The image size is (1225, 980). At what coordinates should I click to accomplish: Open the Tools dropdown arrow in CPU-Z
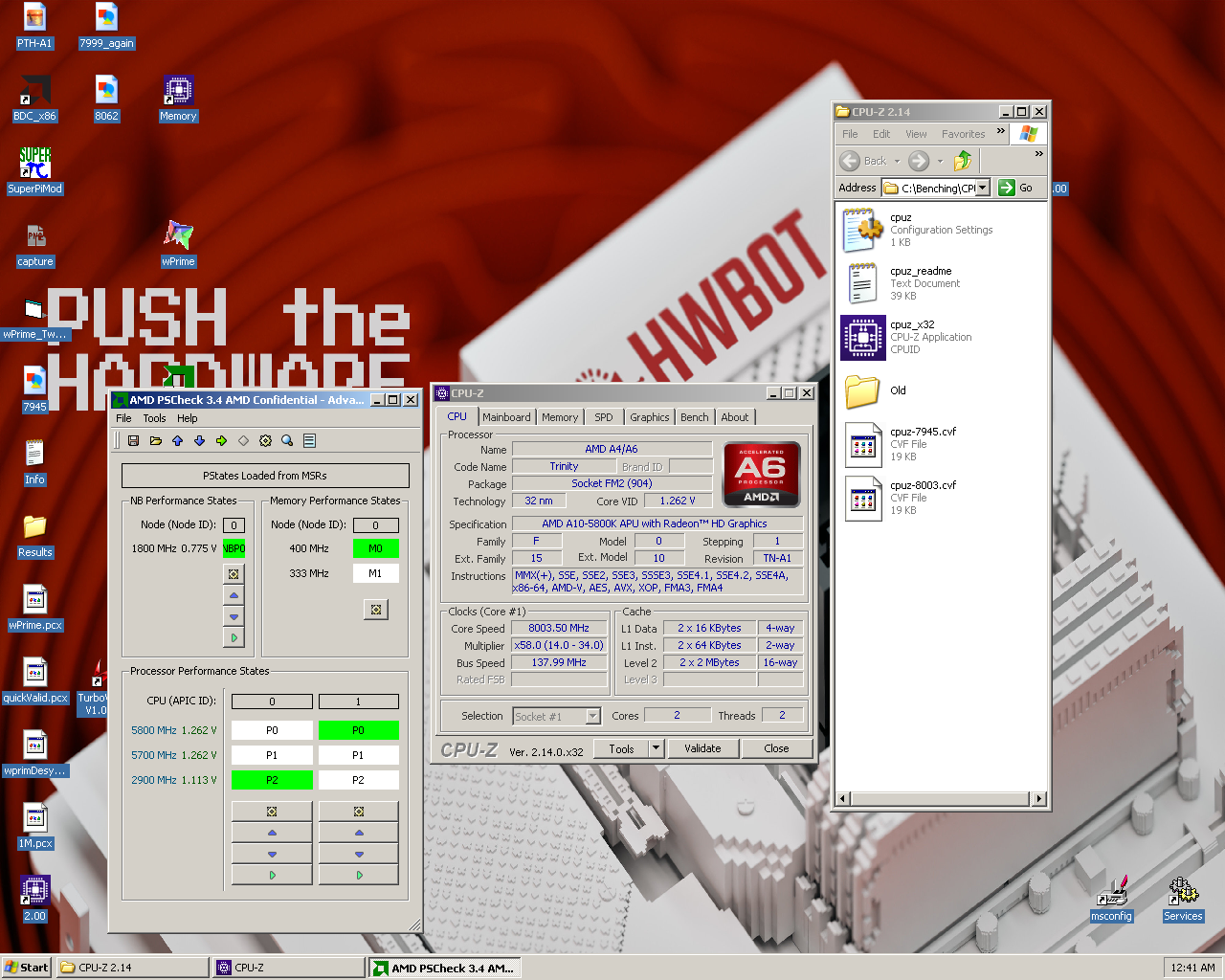(656, 748)
